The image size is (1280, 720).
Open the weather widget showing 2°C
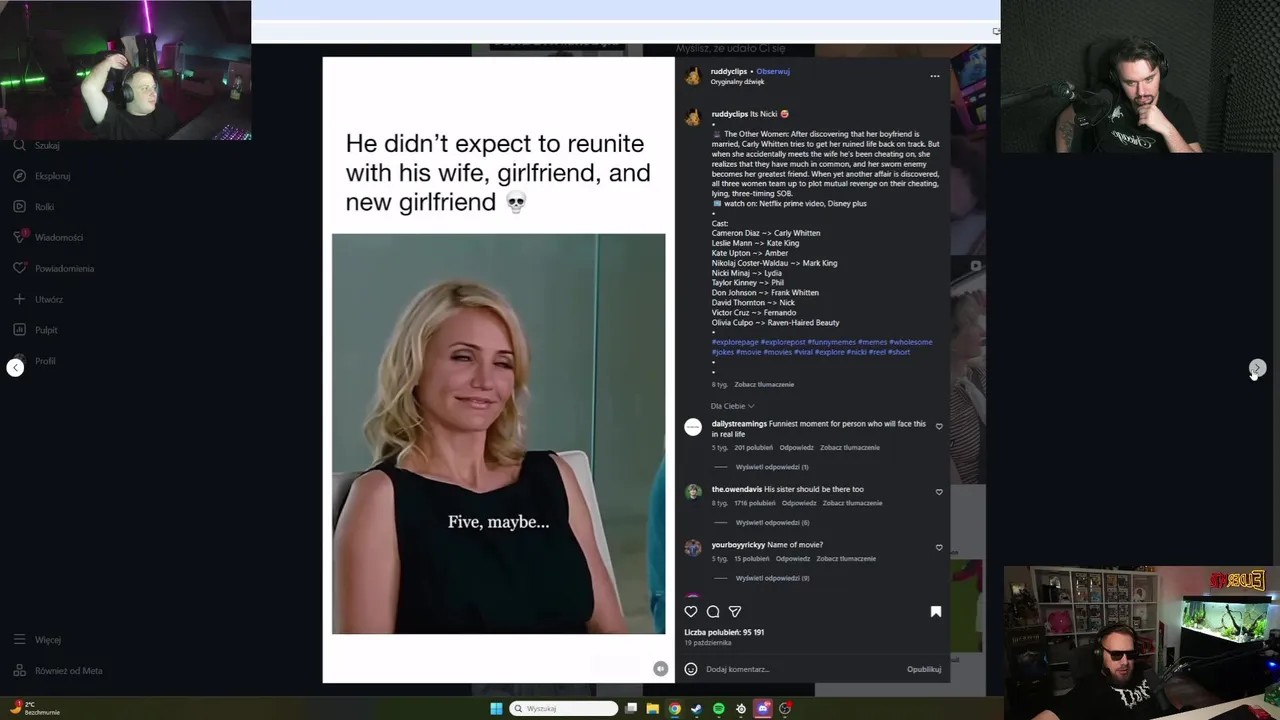36,708
